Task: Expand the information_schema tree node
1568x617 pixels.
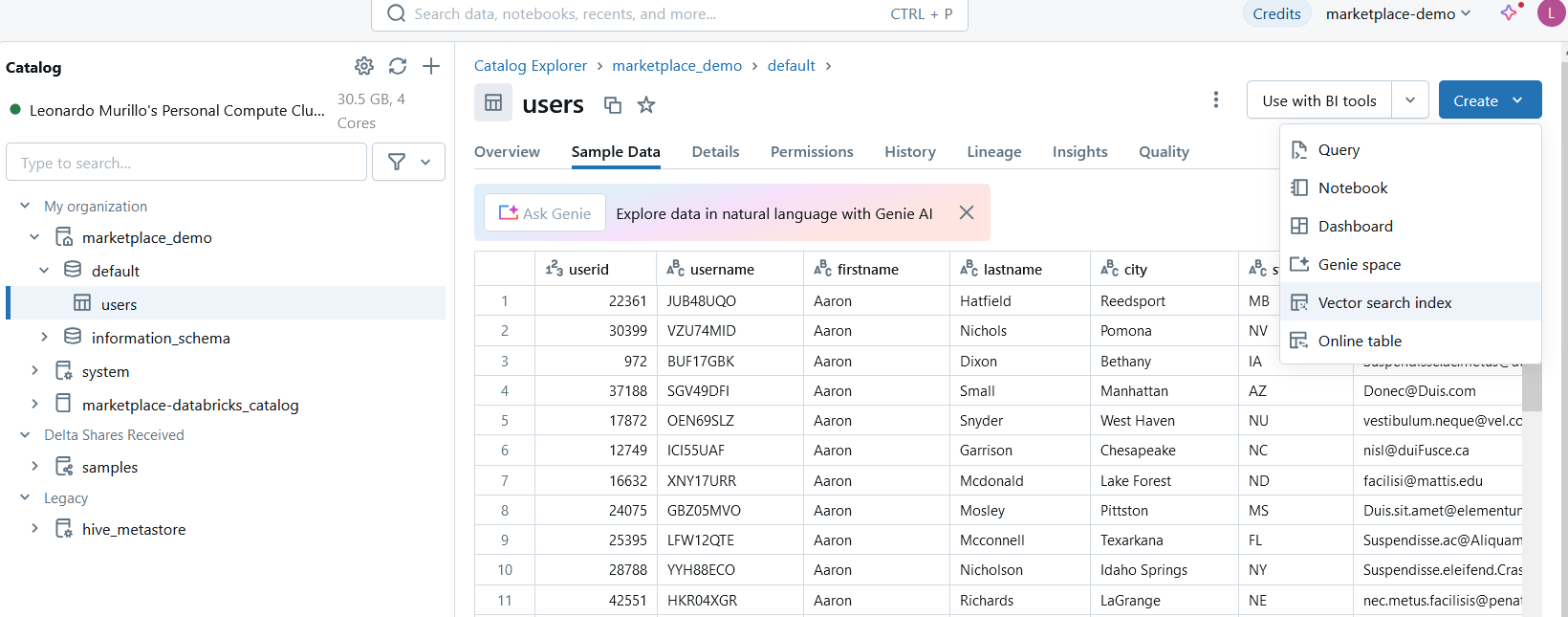Action: pos(44,338)
